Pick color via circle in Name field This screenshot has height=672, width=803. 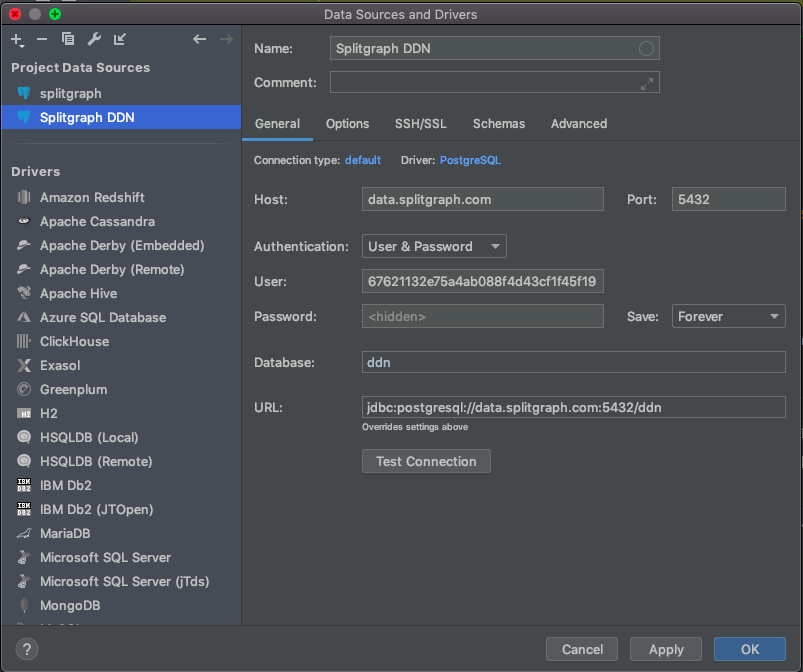646,49
